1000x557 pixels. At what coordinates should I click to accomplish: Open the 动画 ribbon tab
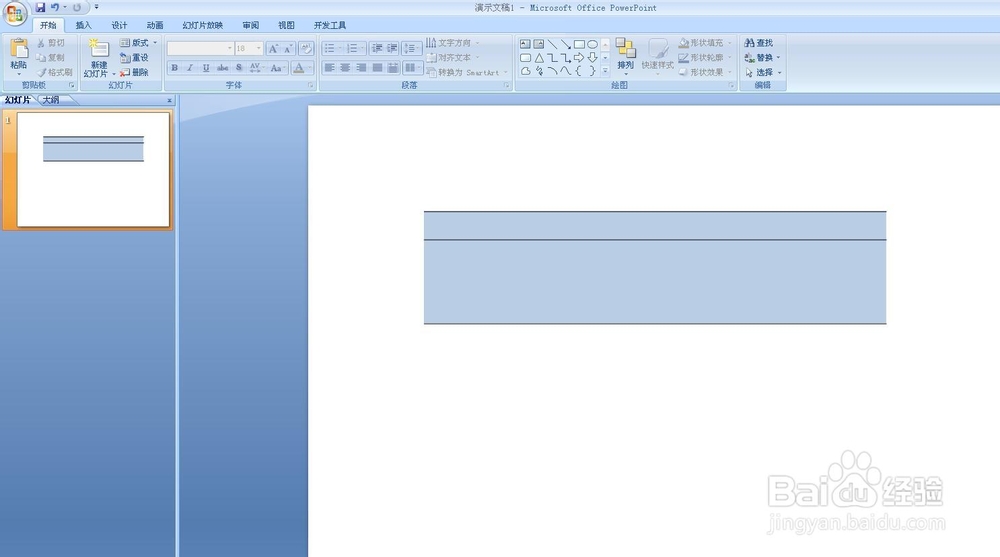(x=155, y=26)
